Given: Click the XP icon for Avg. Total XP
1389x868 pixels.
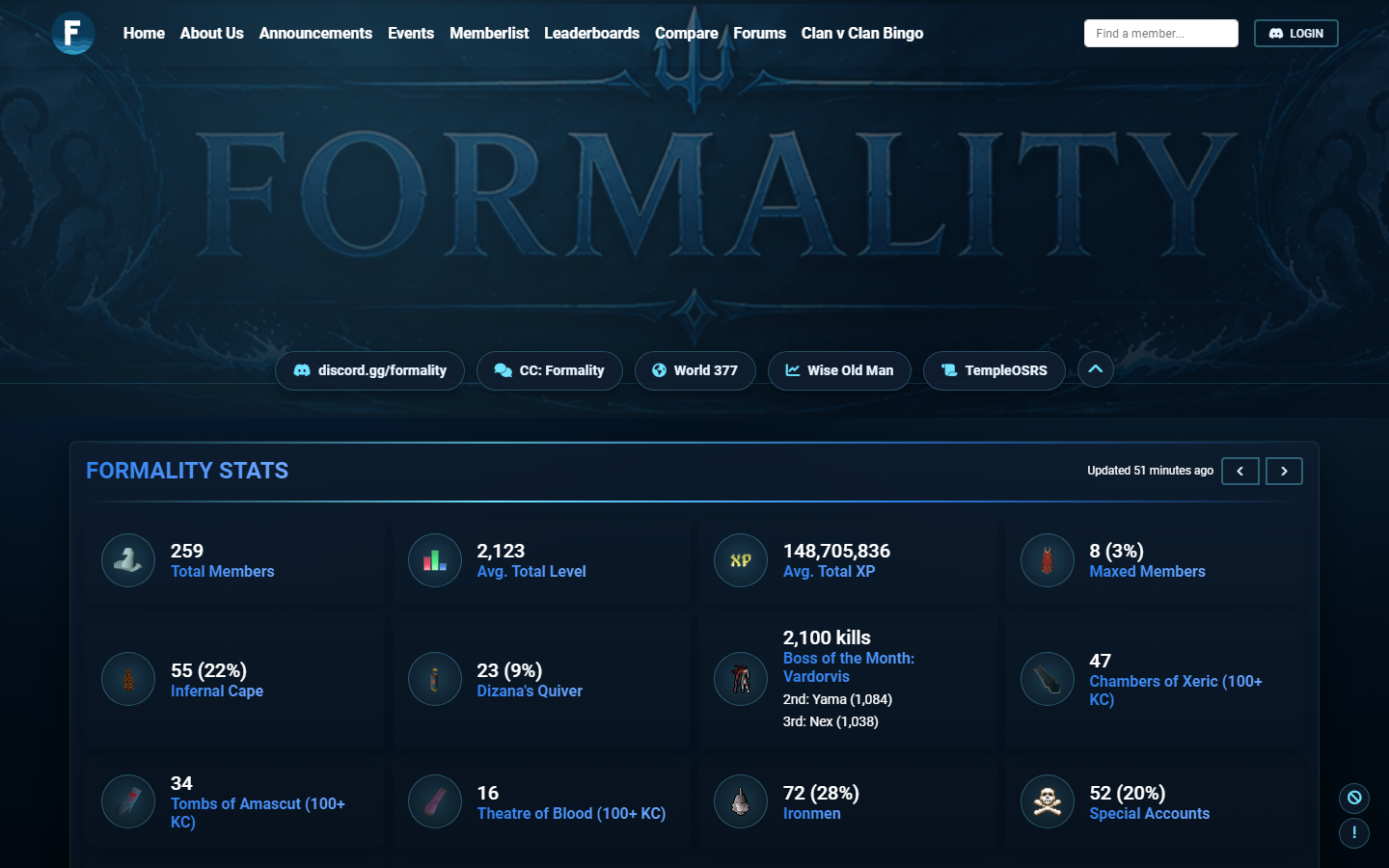Looking at the screenshot, I should pyautogui.click(x=741, y=560).
